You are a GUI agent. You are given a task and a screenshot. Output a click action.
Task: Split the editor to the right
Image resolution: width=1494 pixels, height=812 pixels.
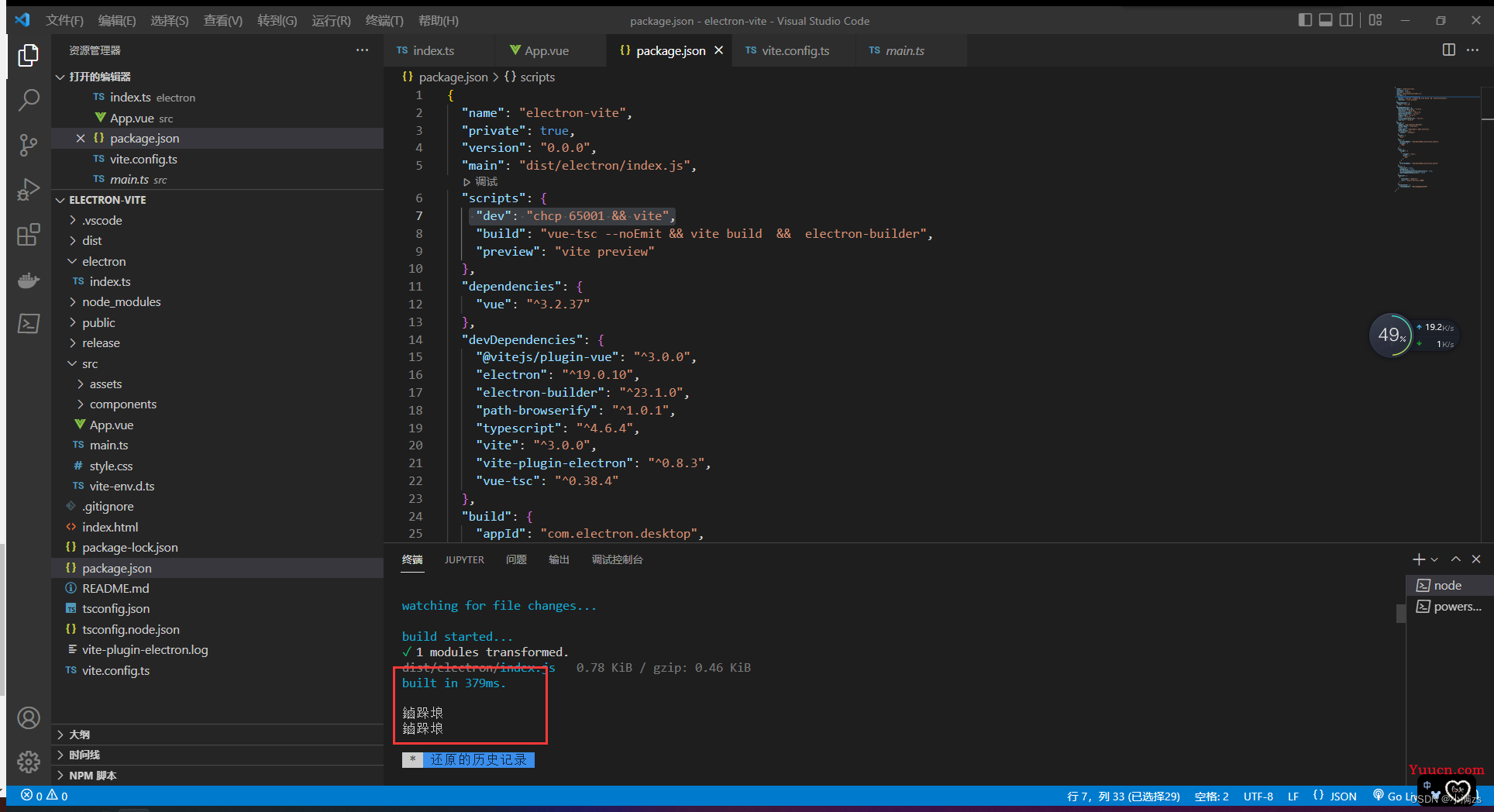tap(1449, 50)
